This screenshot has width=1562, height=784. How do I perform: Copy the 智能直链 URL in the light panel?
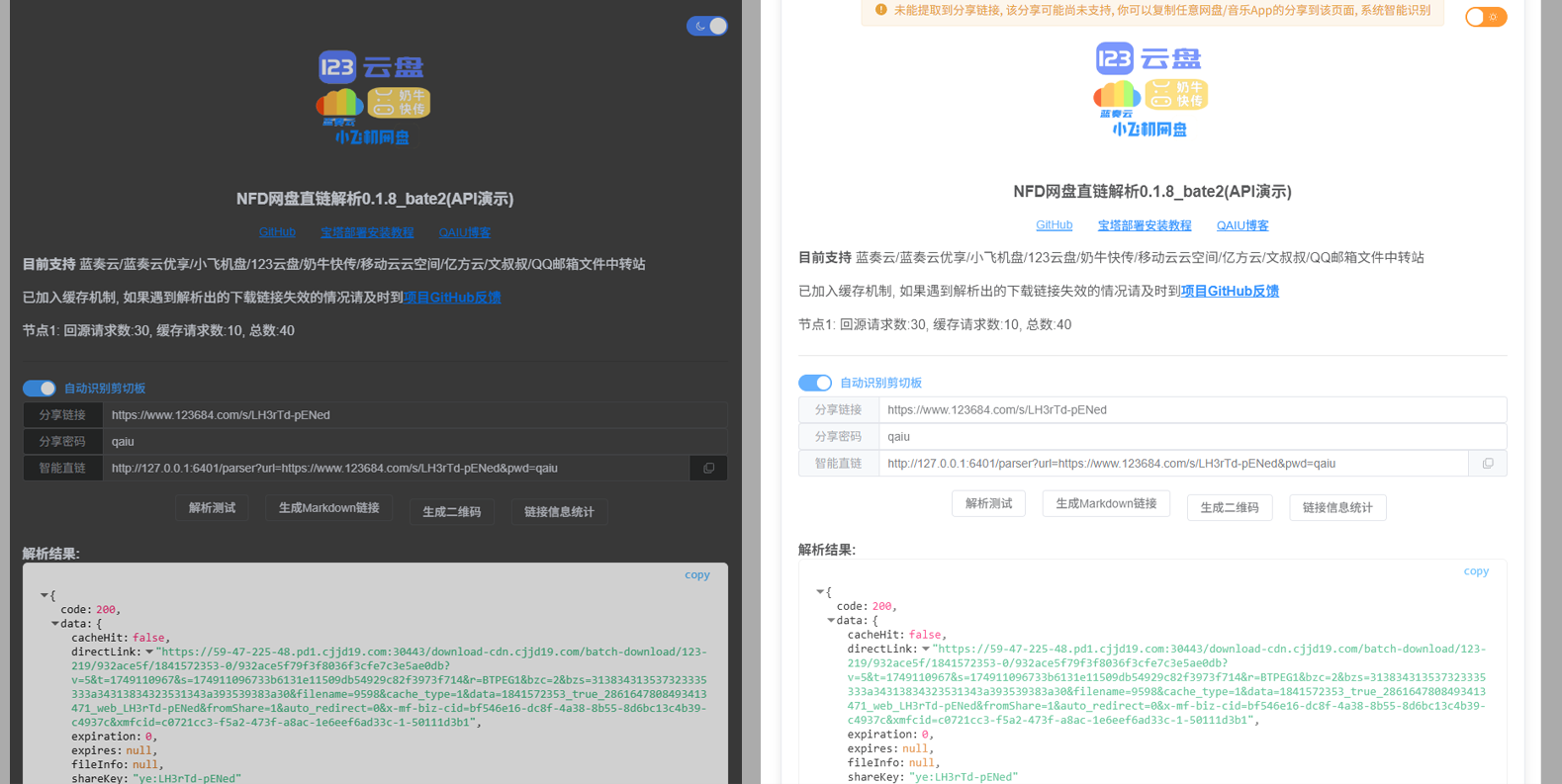[1487, 464]
